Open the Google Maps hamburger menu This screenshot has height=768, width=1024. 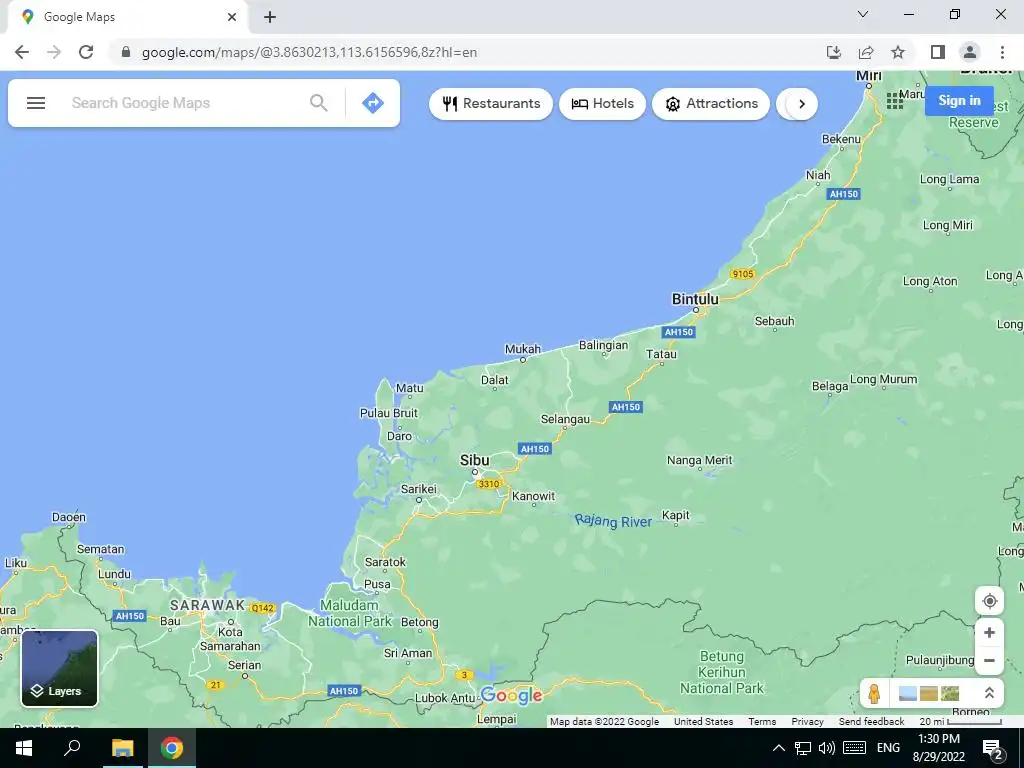tap(36, 103)
